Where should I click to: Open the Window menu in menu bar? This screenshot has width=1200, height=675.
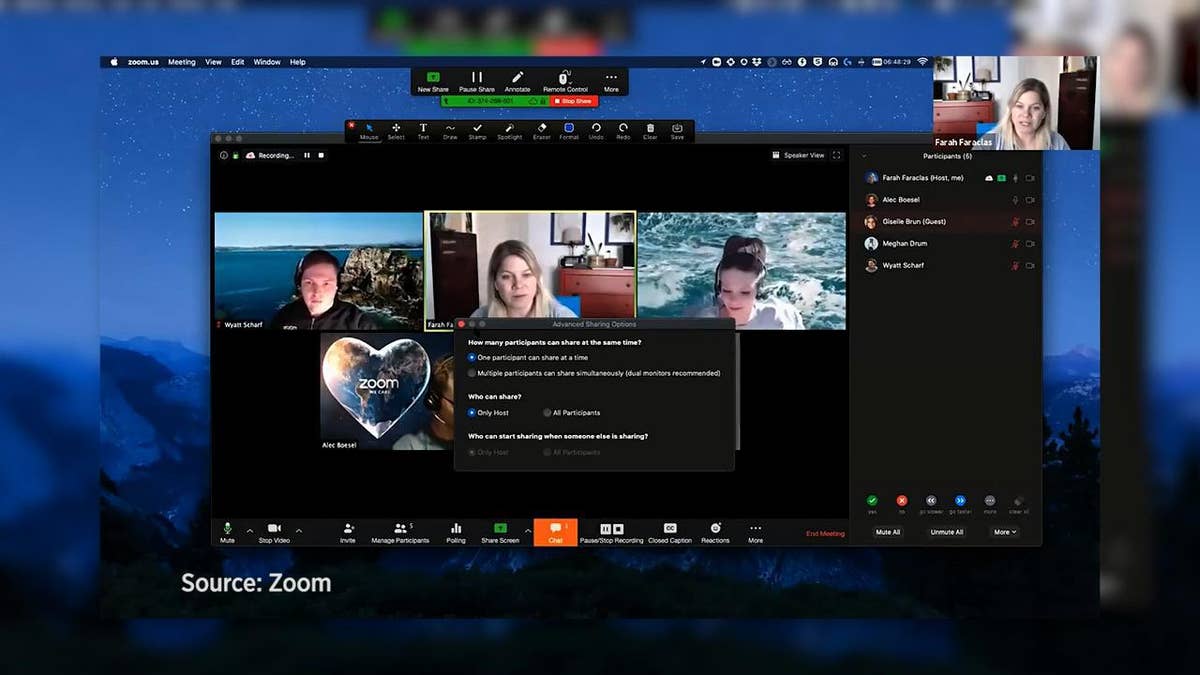(267, 62)
